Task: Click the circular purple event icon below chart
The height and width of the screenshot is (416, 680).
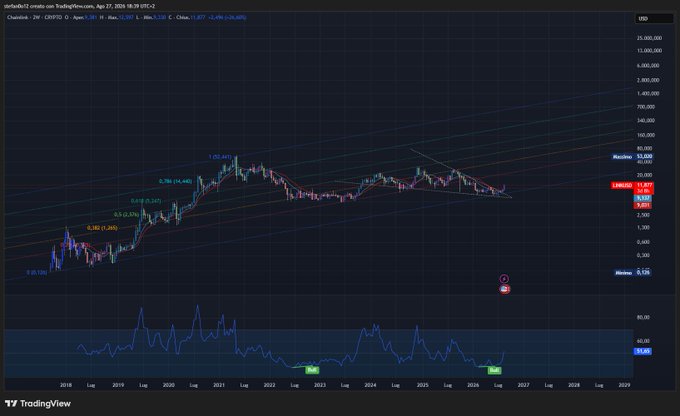Action: (x=504, y=278)
